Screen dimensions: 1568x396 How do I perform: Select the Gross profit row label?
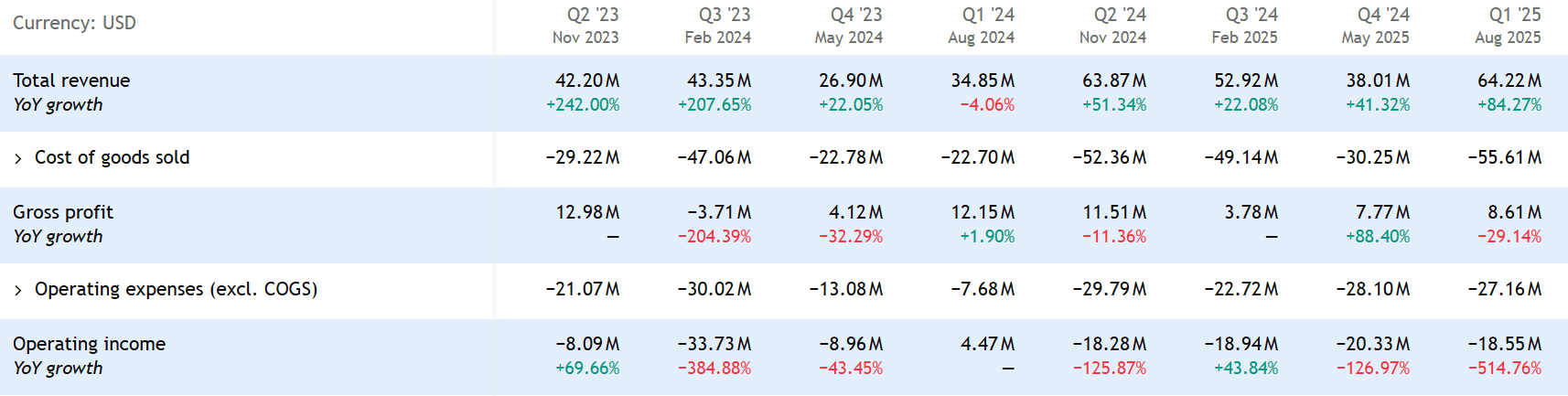tap(63, 212)
